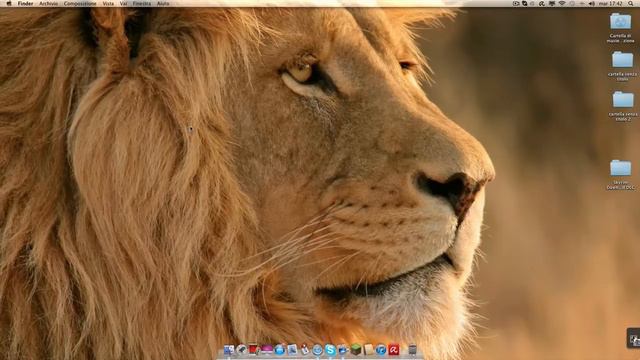Open the Vai menu

(124, 3)
